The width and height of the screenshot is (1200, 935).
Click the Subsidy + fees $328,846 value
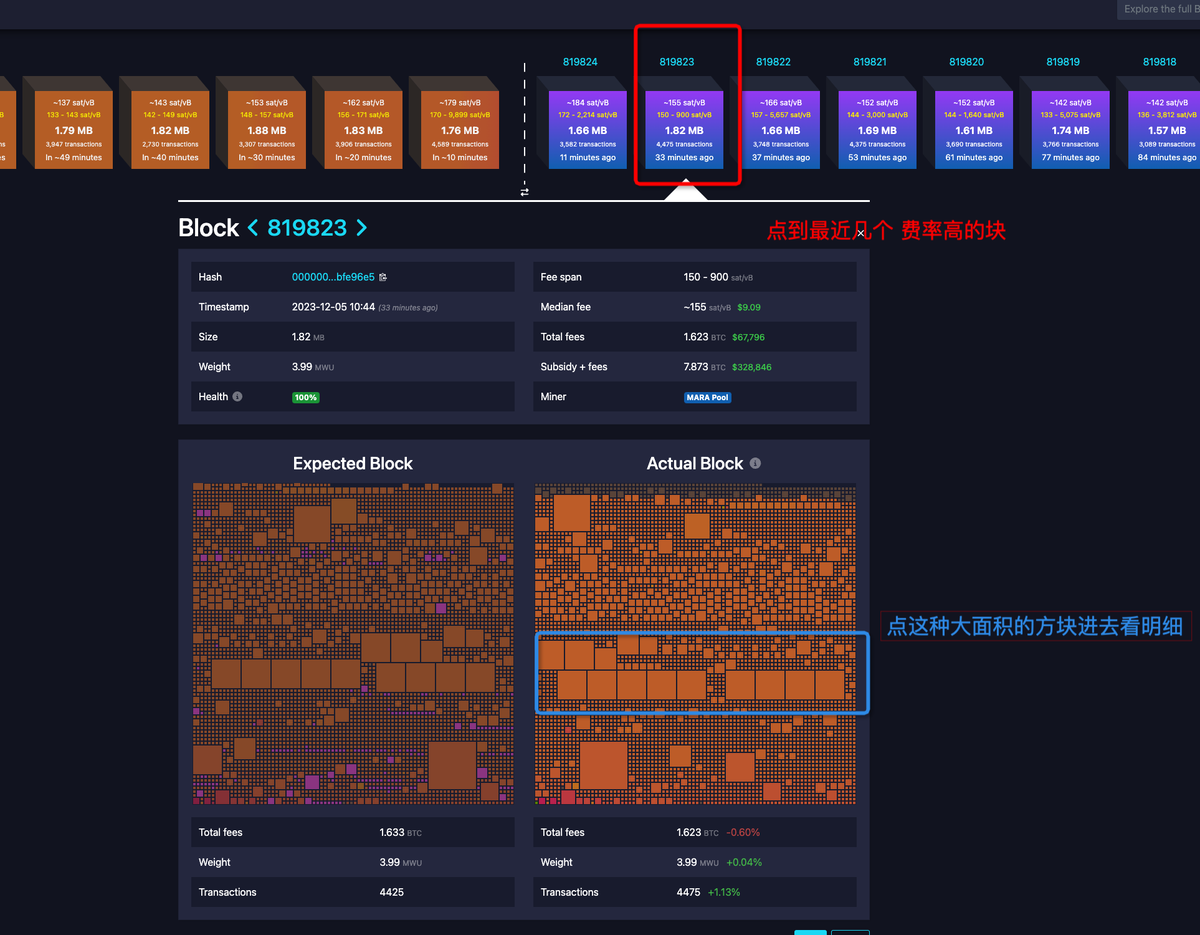pyautogui.click(x=752, y=367)
